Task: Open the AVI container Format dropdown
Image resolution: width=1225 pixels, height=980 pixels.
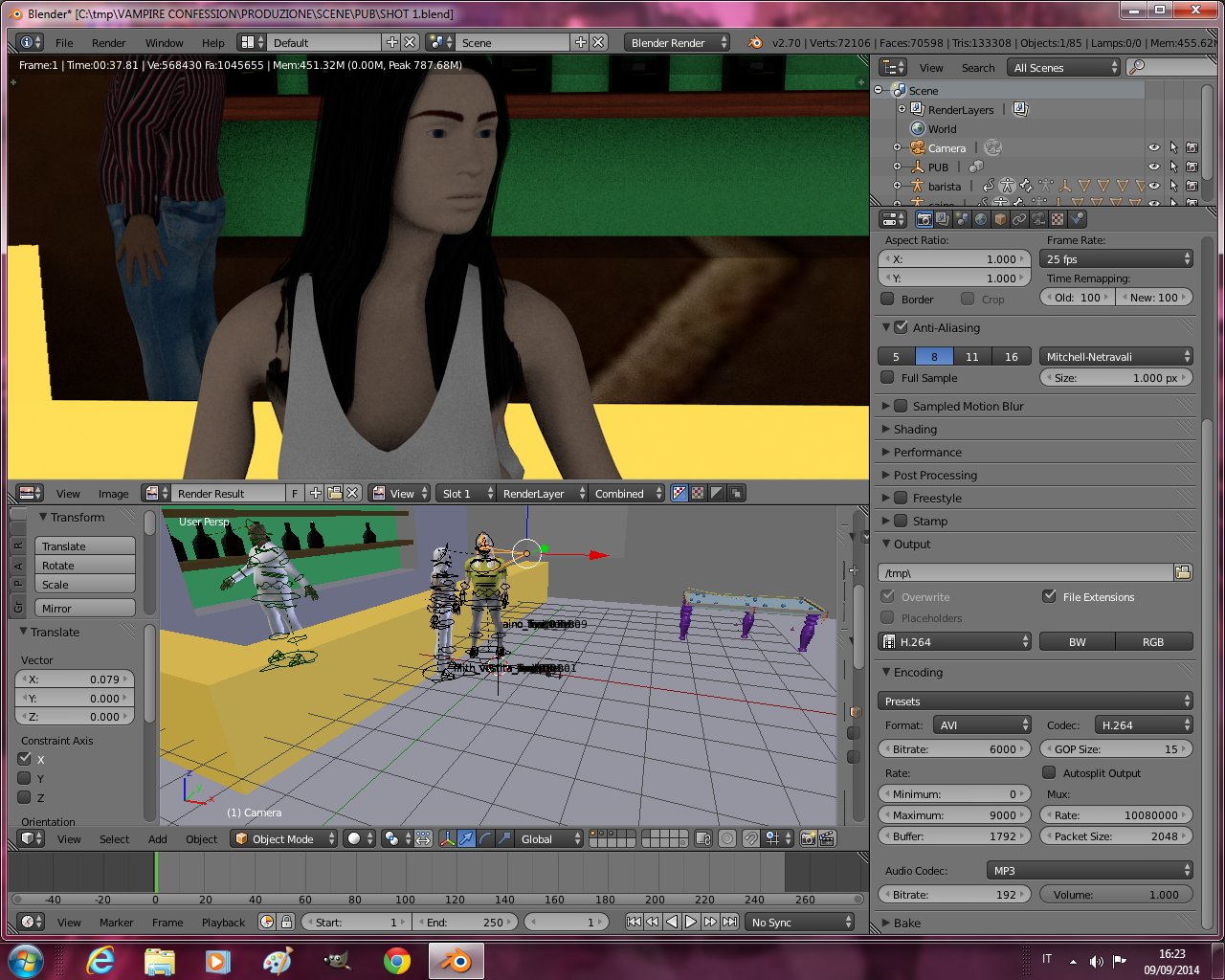Action: [982, 724]
